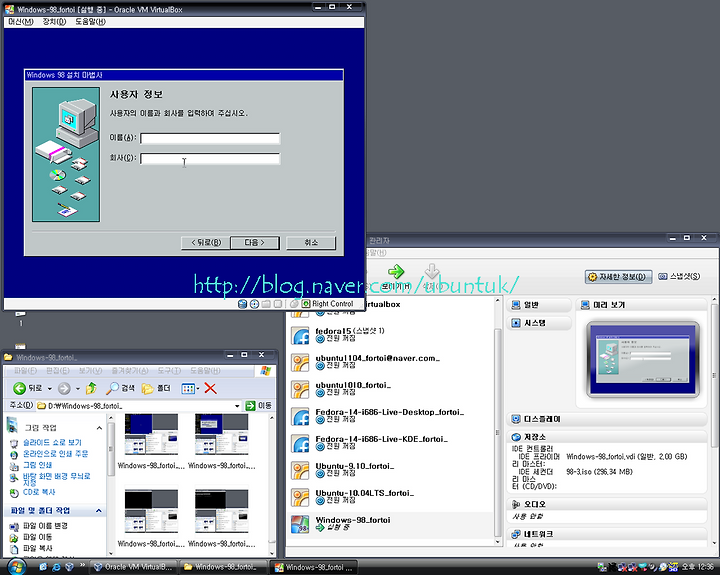Click the 폴더 folders icon in Explorer
Viewport: 720px width, 575px height.
pos(147,389)
